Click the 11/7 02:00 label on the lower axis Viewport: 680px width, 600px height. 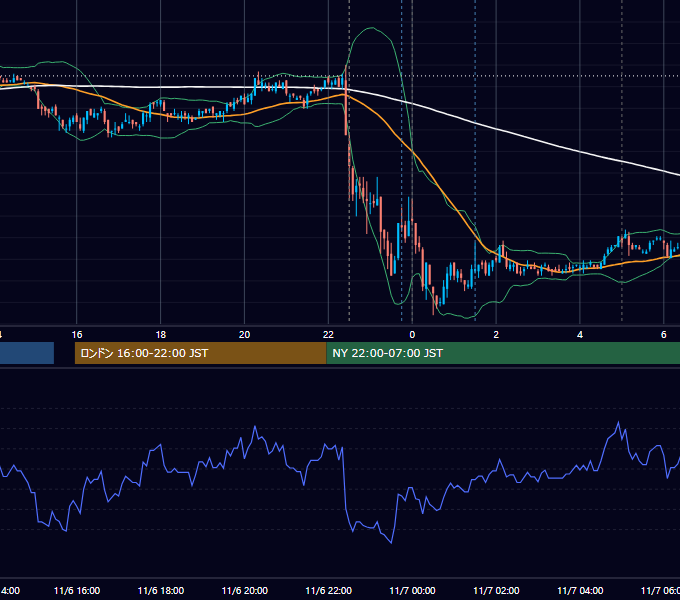tap(496, 590)
